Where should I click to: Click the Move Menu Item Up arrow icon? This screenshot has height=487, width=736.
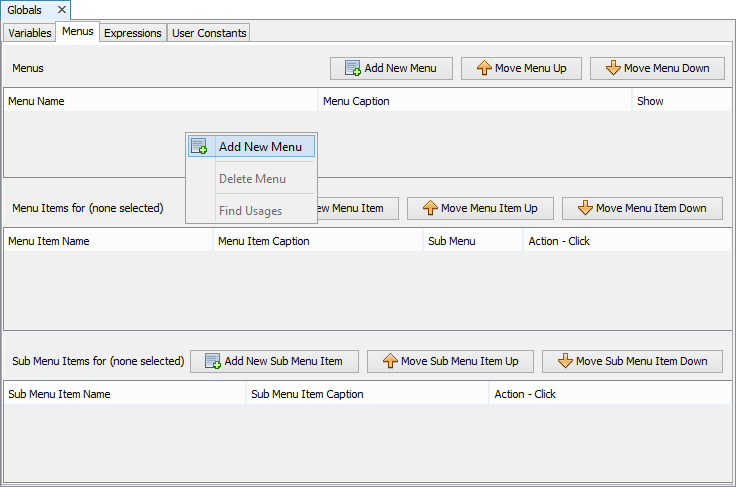pyautogui.click(x=429, y=208)
